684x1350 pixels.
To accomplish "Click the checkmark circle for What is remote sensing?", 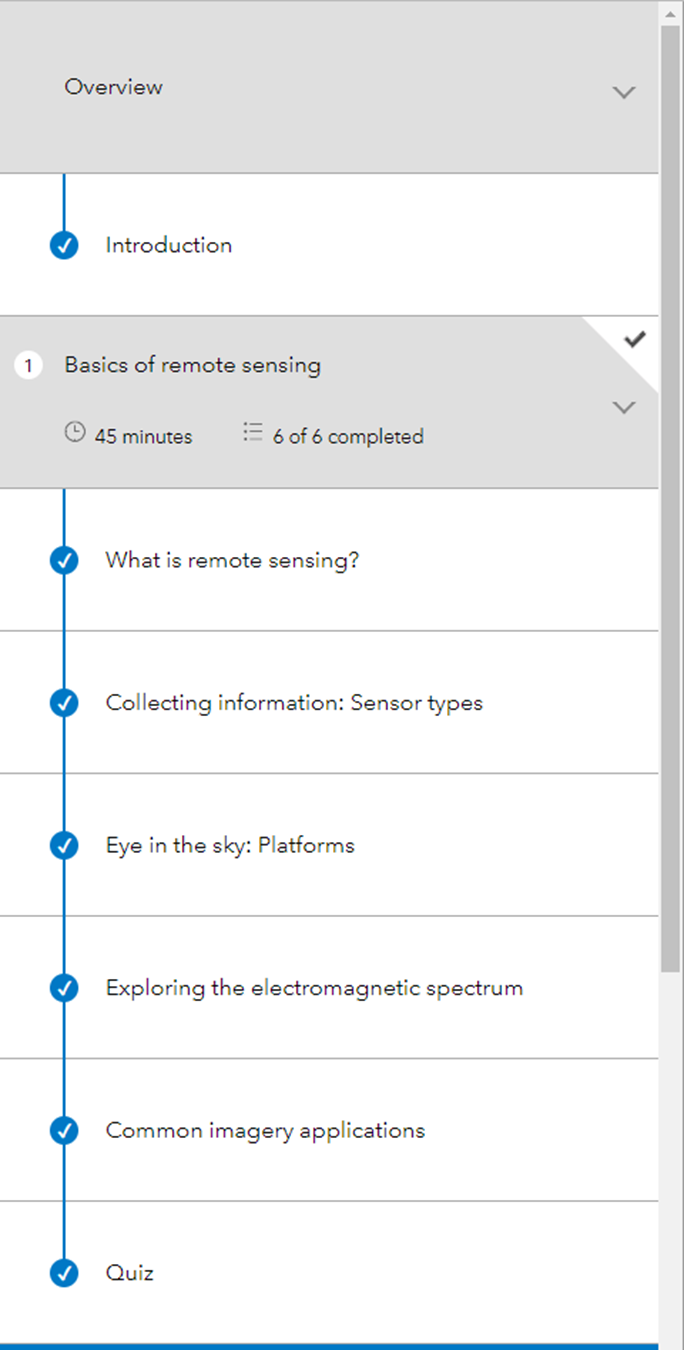I will tap(64, 561).
